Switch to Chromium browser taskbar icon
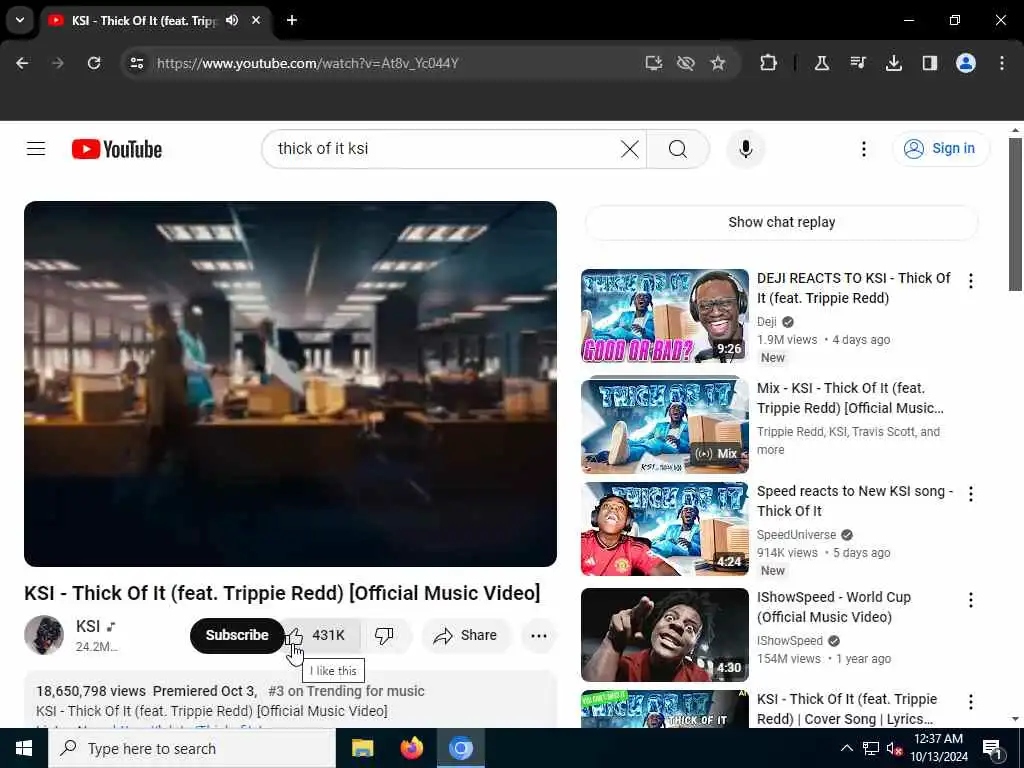Viewport: 1024px width, 768px height. click(x=460, y=748)
